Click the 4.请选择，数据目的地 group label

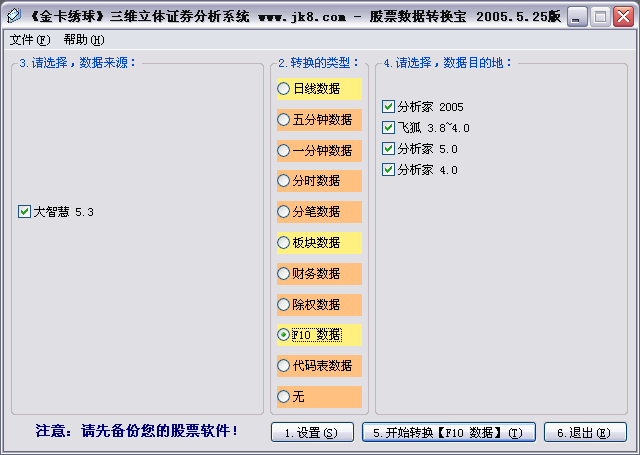447,63
